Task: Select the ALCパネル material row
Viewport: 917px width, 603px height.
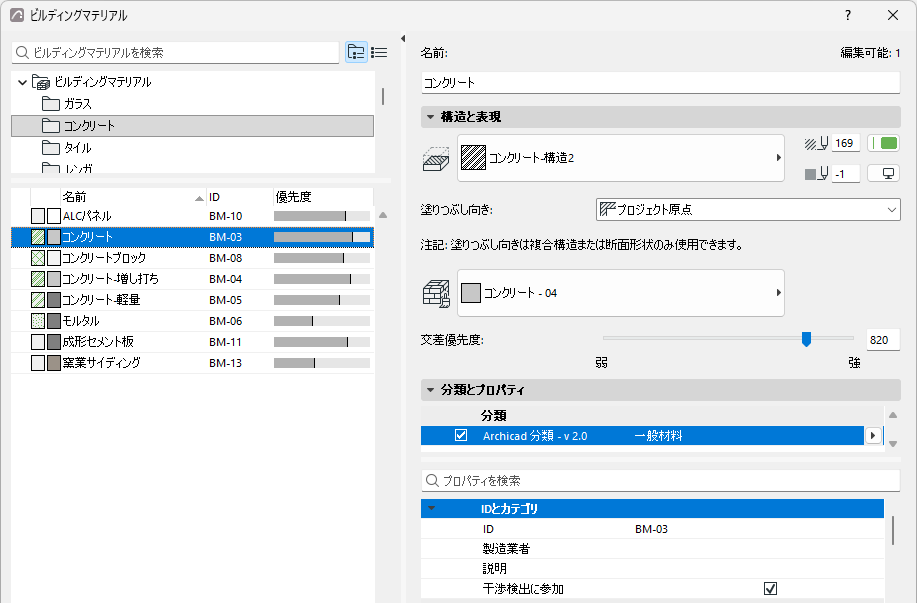Action: tap(192, 216)
